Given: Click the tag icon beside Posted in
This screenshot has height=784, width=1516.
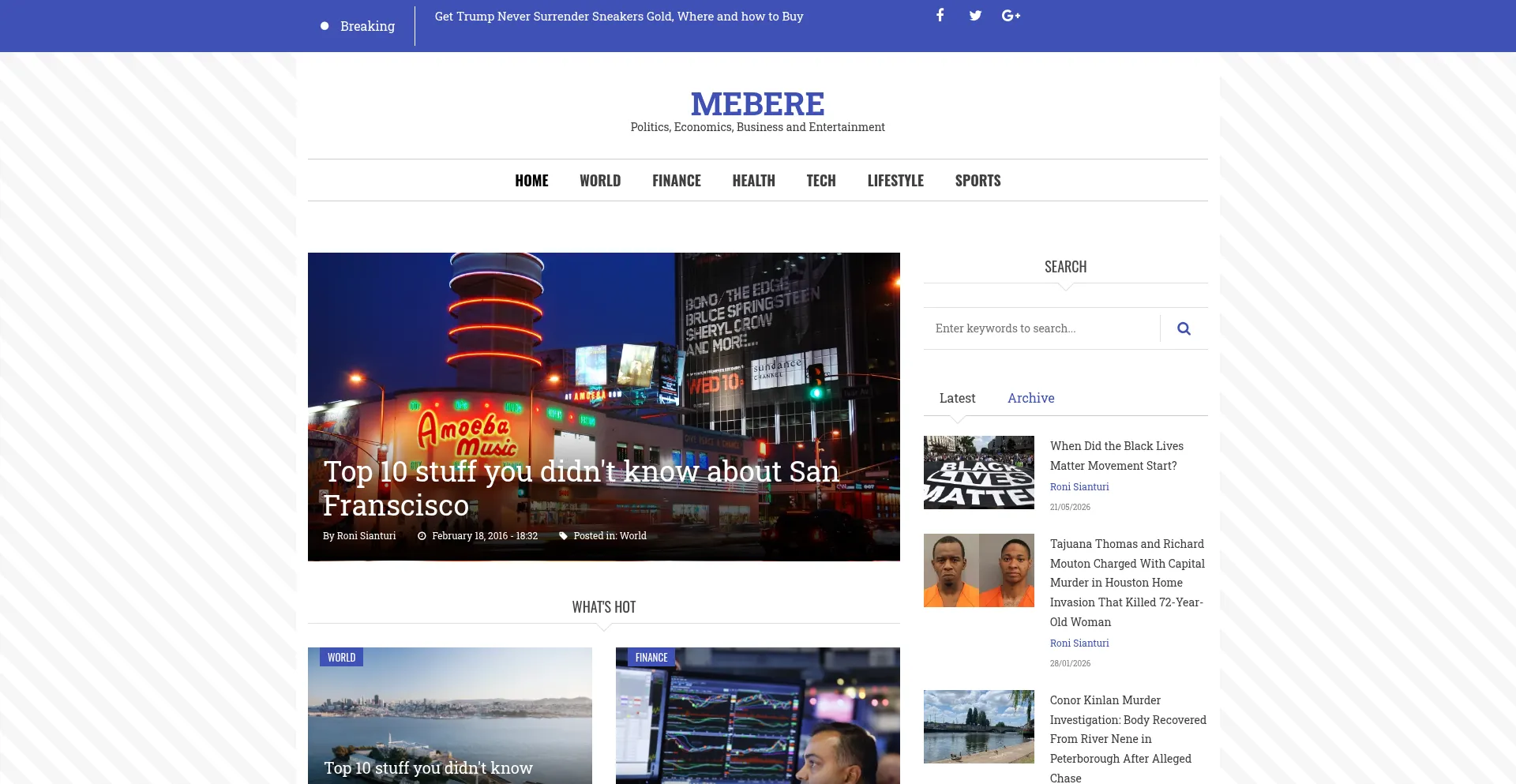Looking at the screenshot, I should click(563, 536).
